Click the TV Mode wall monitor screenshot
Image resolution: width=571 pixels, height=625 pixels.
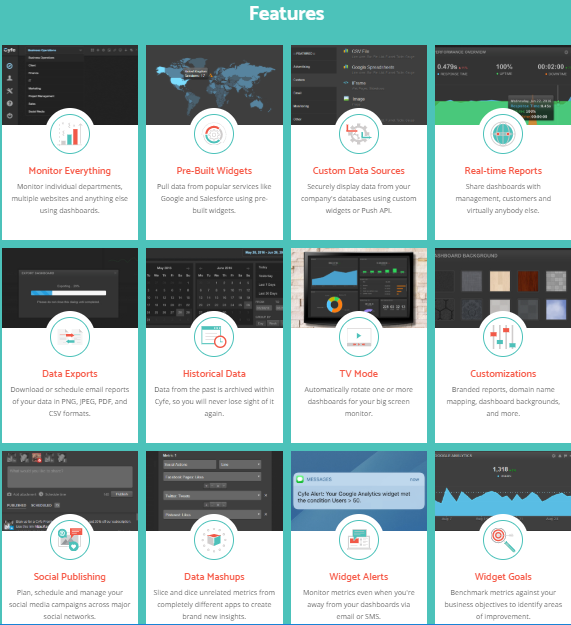coord(359,288)
